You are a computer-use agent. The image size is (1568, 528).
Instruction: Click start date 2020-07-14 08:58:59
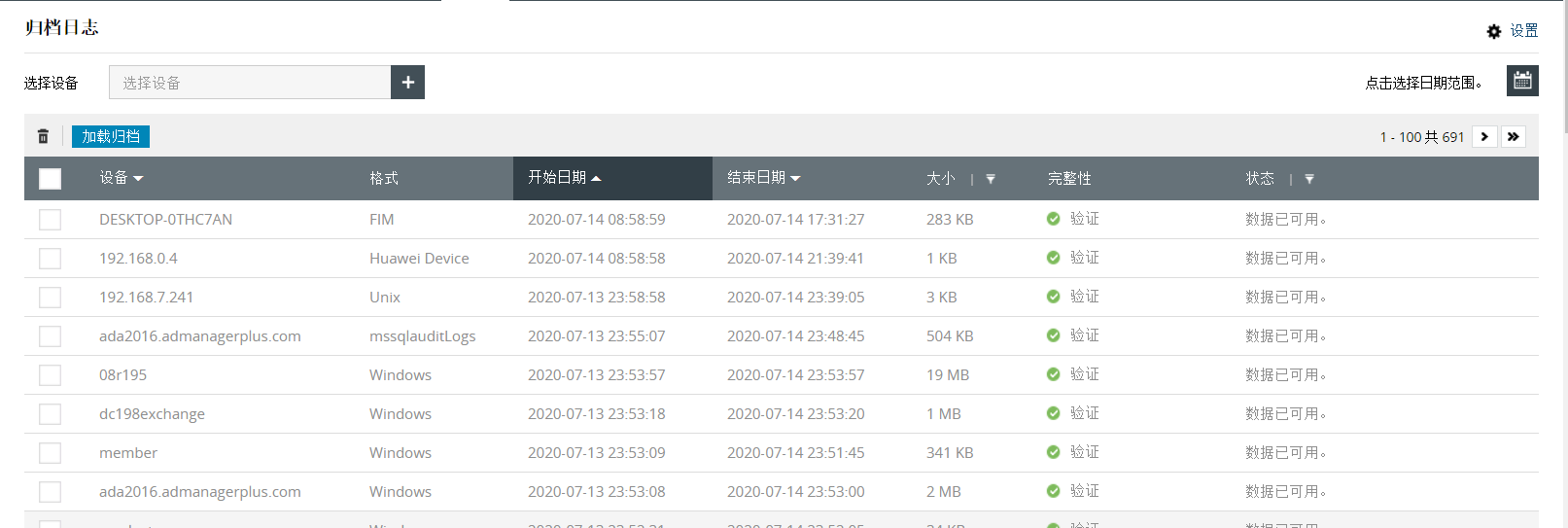click(x=597, y=220)
